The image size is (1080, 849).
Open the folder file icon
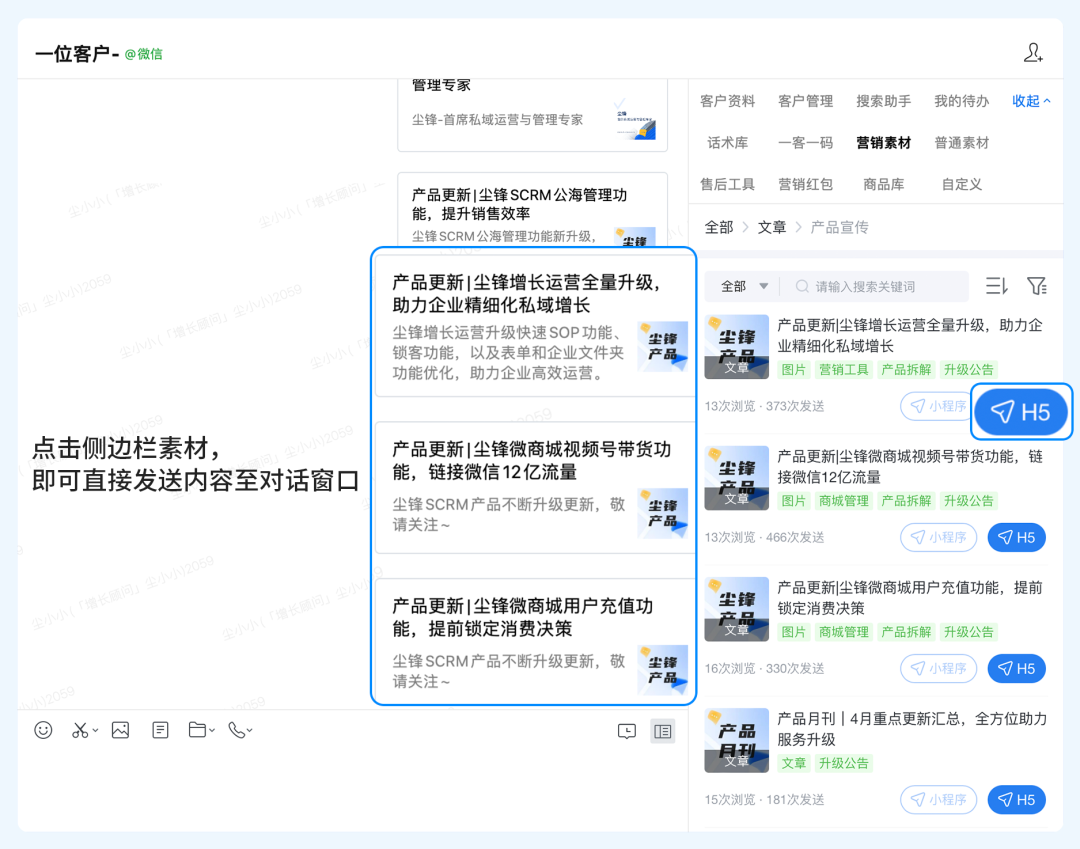click(x=197, y=730)
